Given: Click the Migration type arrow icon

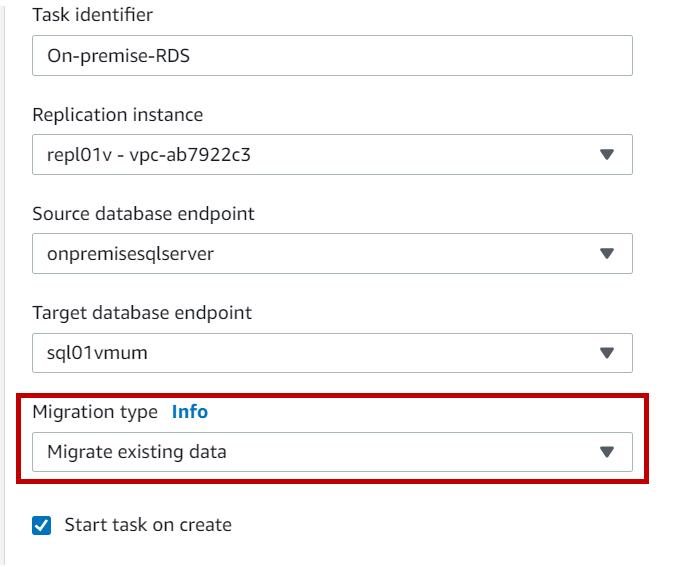Looking at the screenshot, I should pyautogui.click(x=606, y=452).
